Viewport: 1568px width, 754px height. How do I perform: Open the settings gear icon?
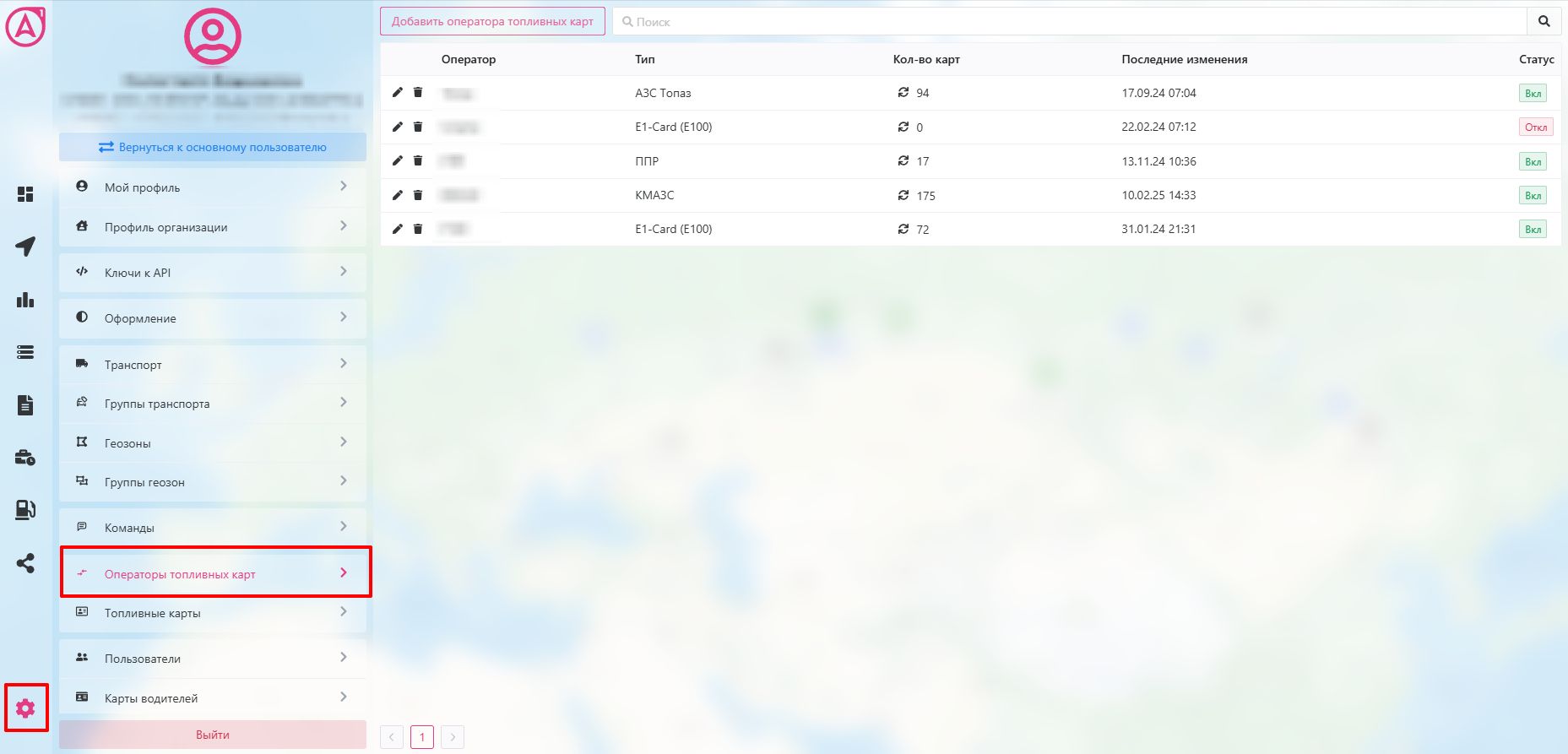pos(25,708)
